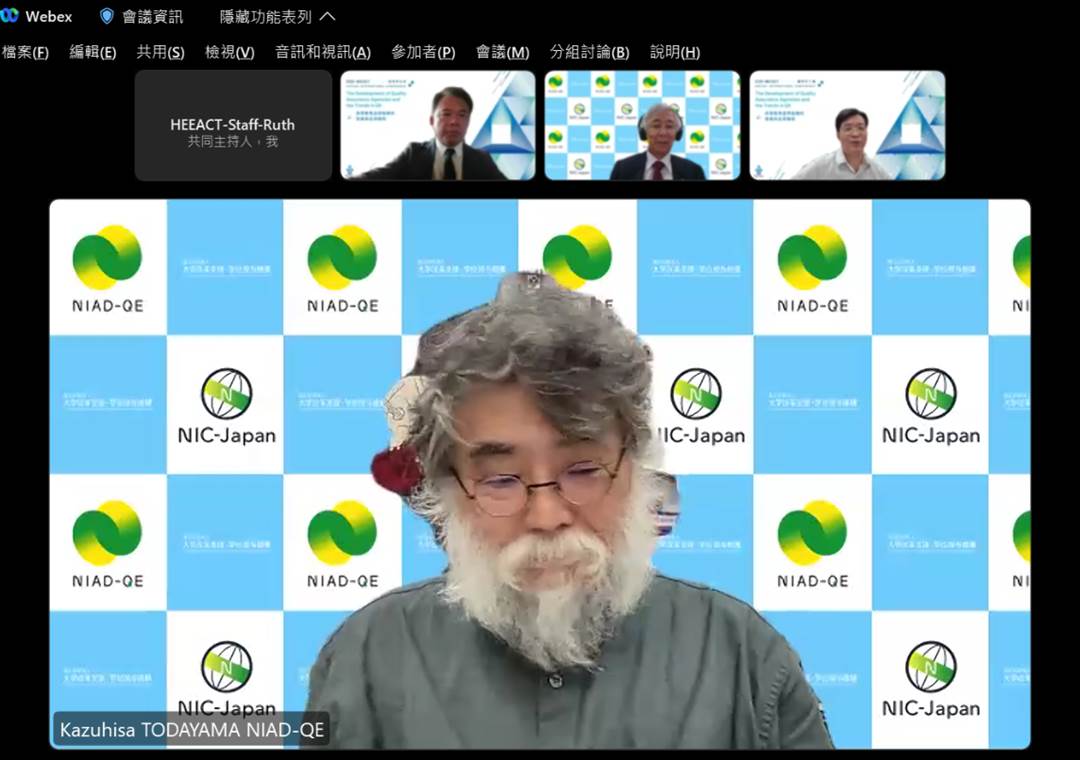Viewport: 1080px width, 760px height.
Task: Open the 共用(S) menu
Action: [160, 52]
